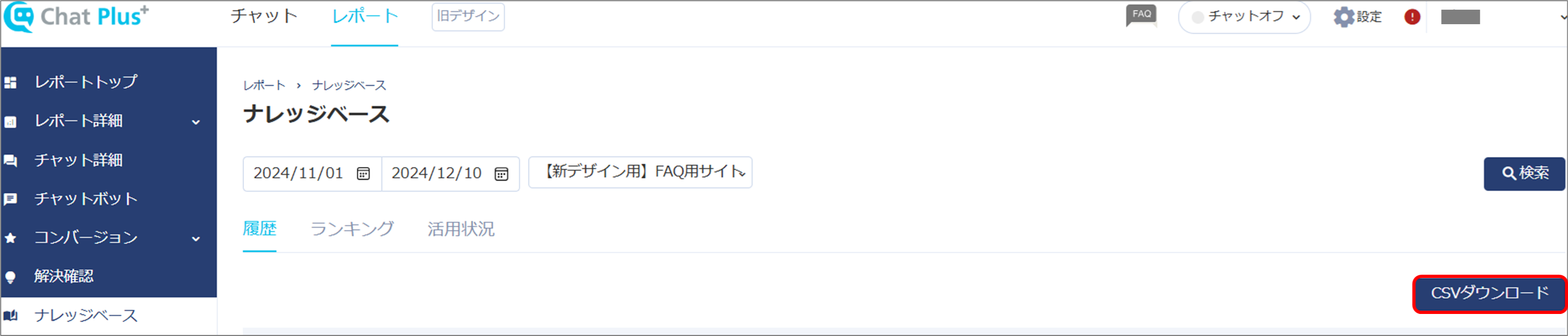This screenshot has width=1568, height=336.
Task: Toggle the チャットオフ status dropdown
Action: tap(1244, 17)
